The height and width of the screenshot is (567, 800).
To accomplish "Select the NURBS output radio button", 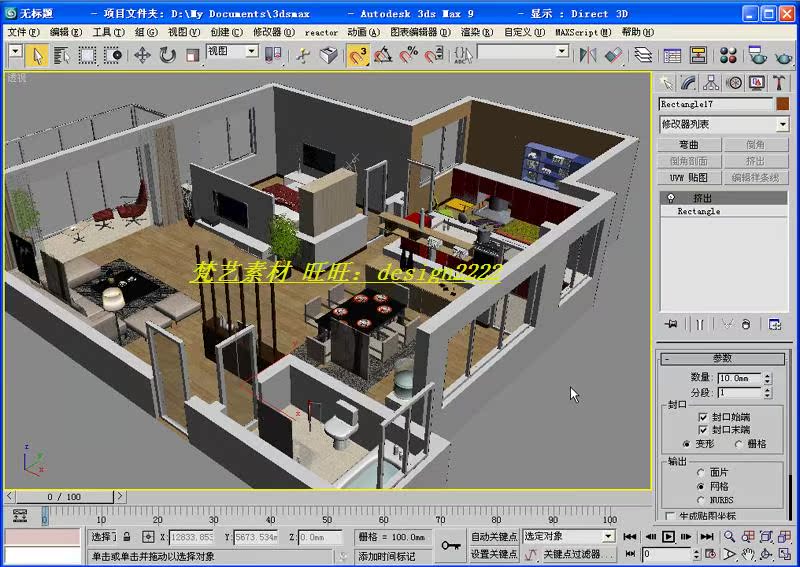I will 701,500.
